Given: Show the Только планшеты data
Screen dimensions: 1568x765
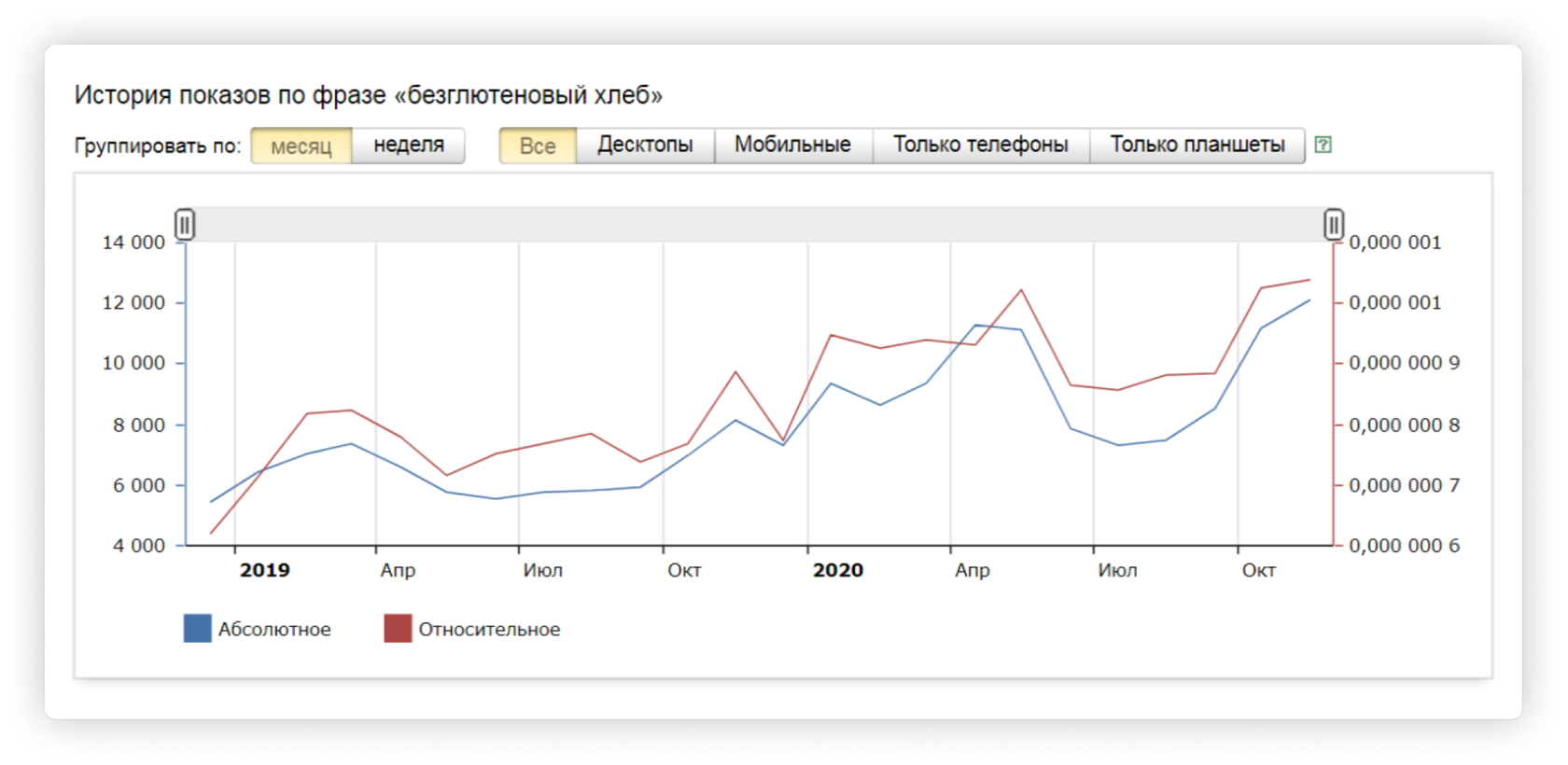Looking at the screenshot, I should (1197, 146).
